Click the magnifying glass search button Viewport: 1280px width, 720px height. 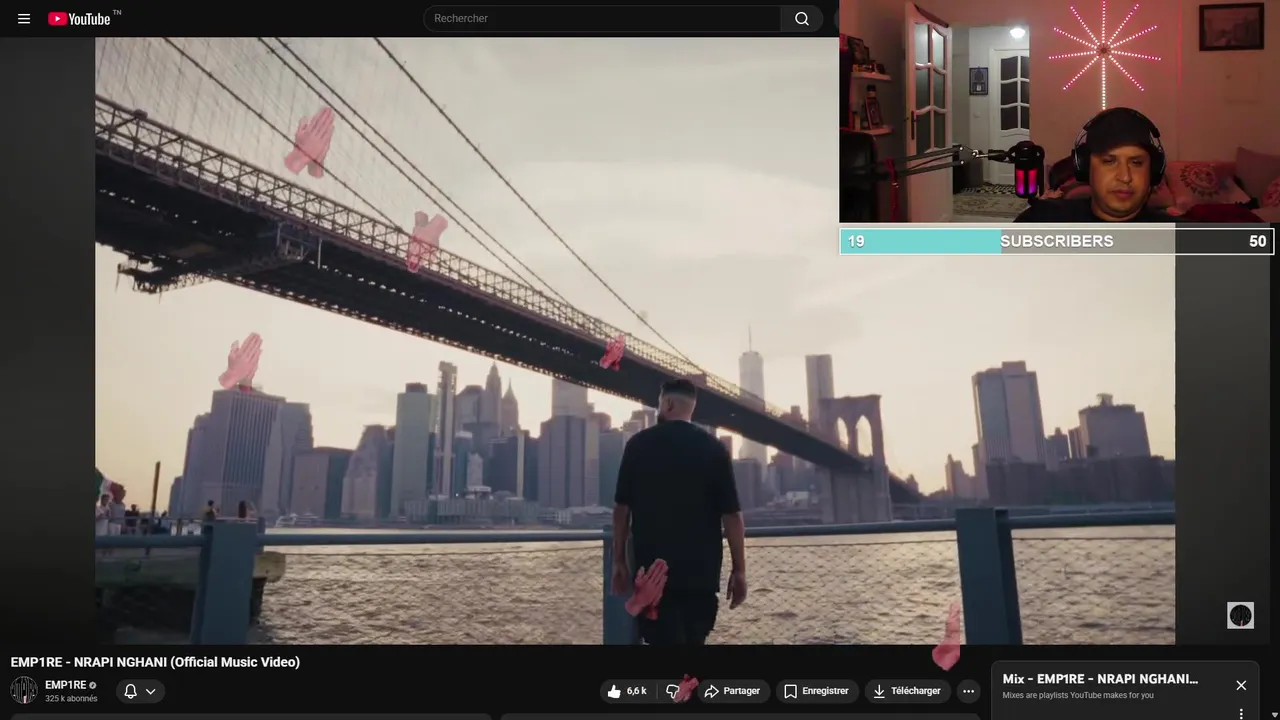[x=802, y=18]
